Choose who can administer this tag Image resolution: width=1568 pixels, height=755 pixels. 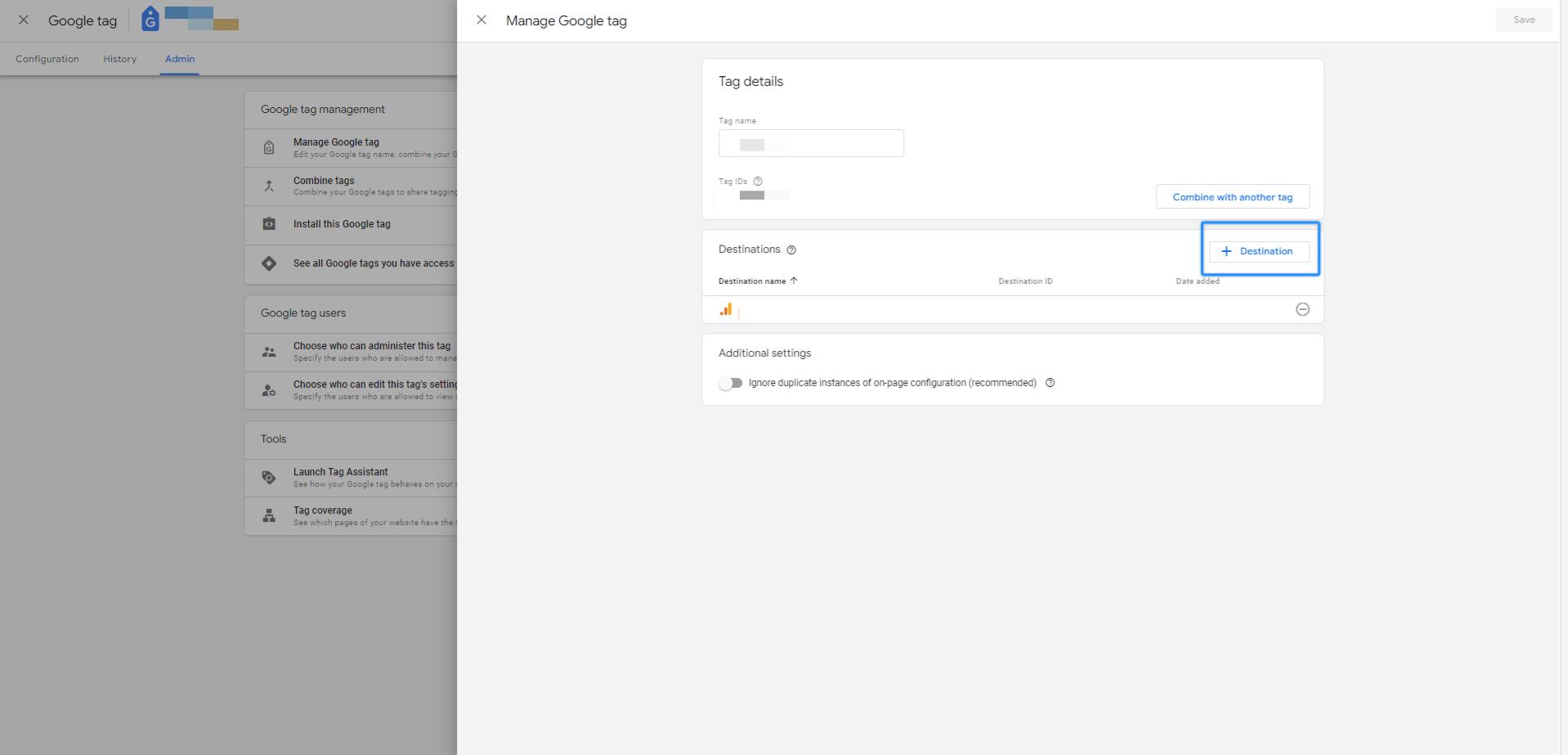[x=351, y=352]
